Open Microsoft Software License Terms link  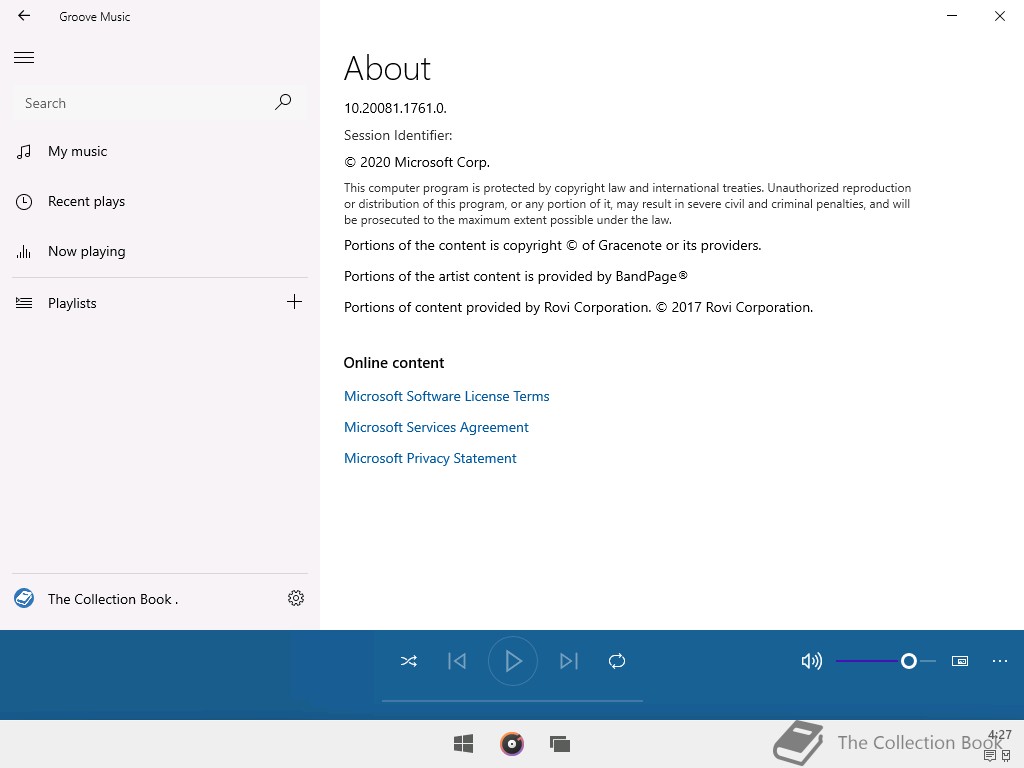[x=447, y=396]
